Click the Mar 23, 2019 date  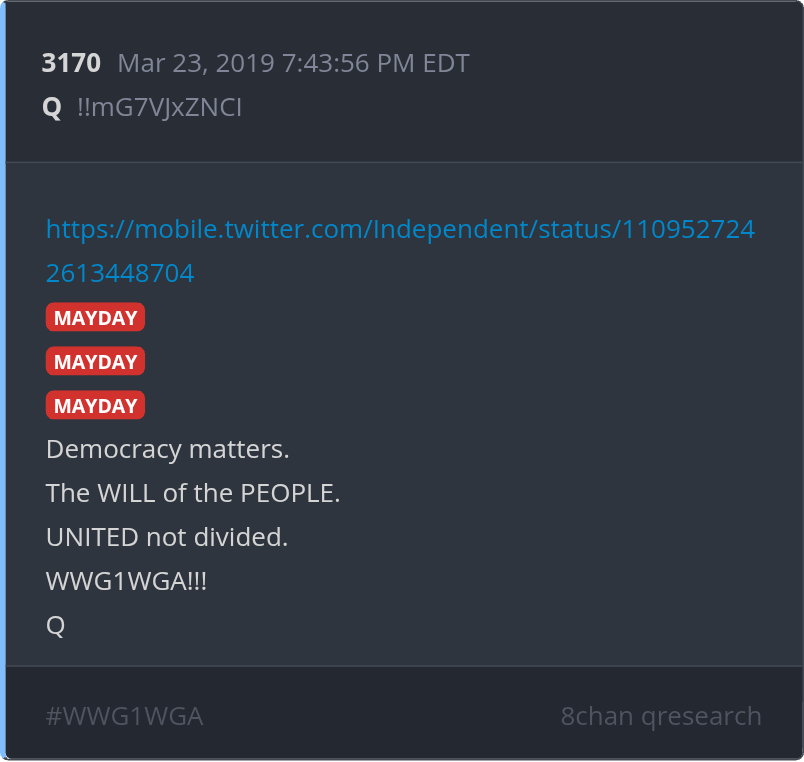(x=196, y=64)
